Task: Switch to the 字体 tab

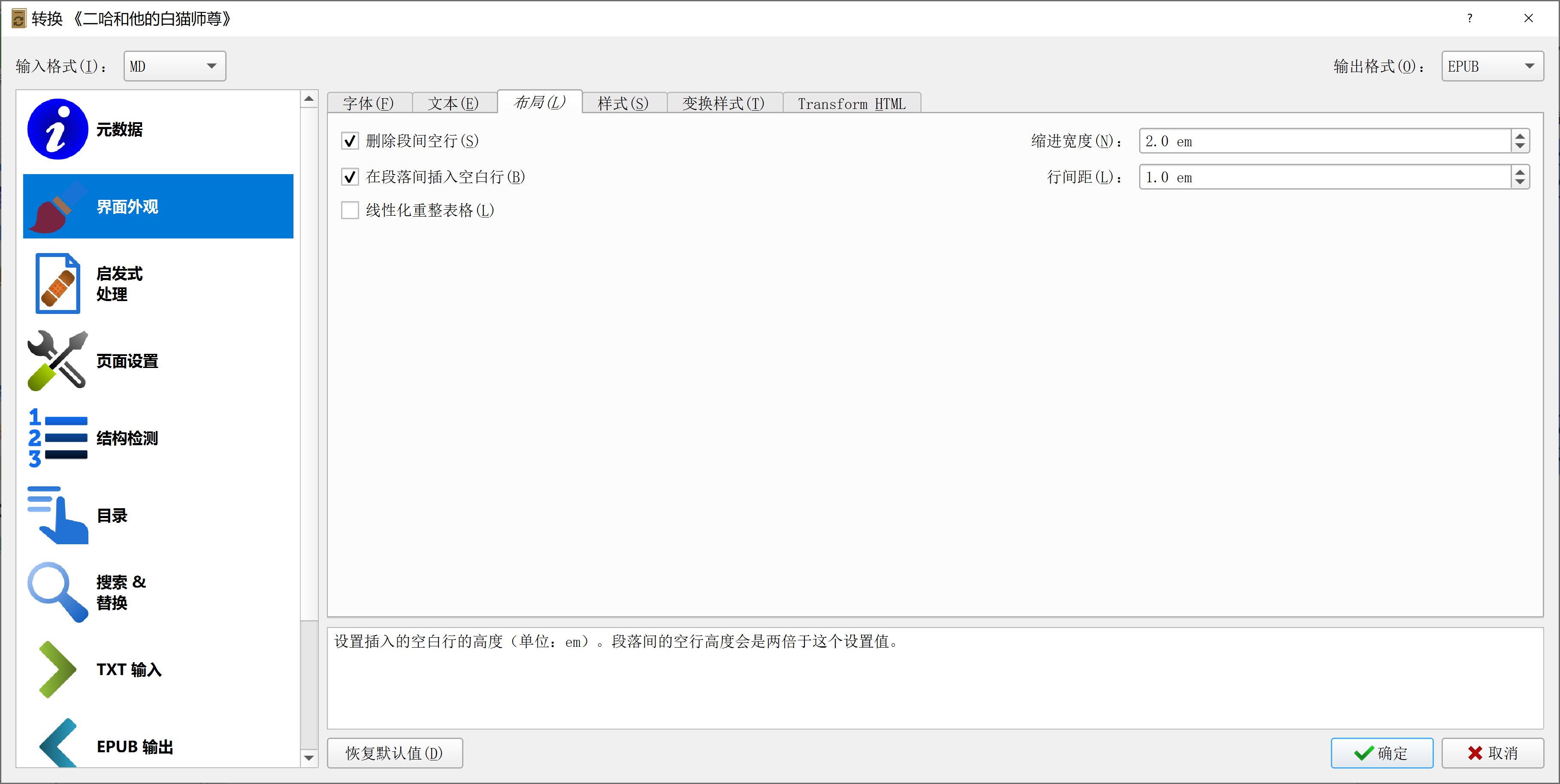Action: click(x=369, y=103)
